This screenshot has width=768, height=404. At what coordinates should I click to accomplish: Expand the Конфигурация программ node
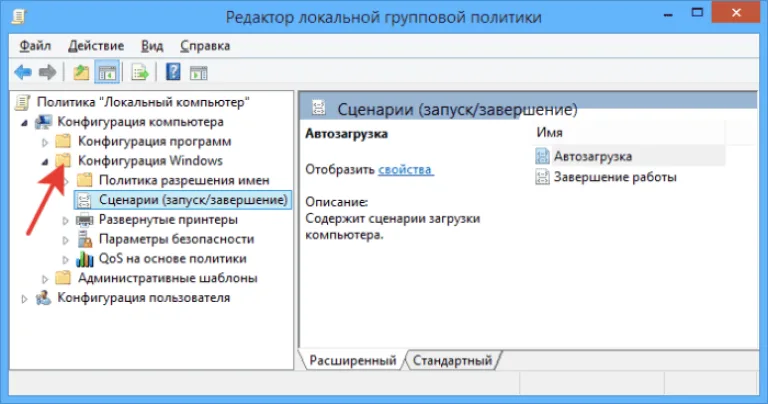point(45,143)
